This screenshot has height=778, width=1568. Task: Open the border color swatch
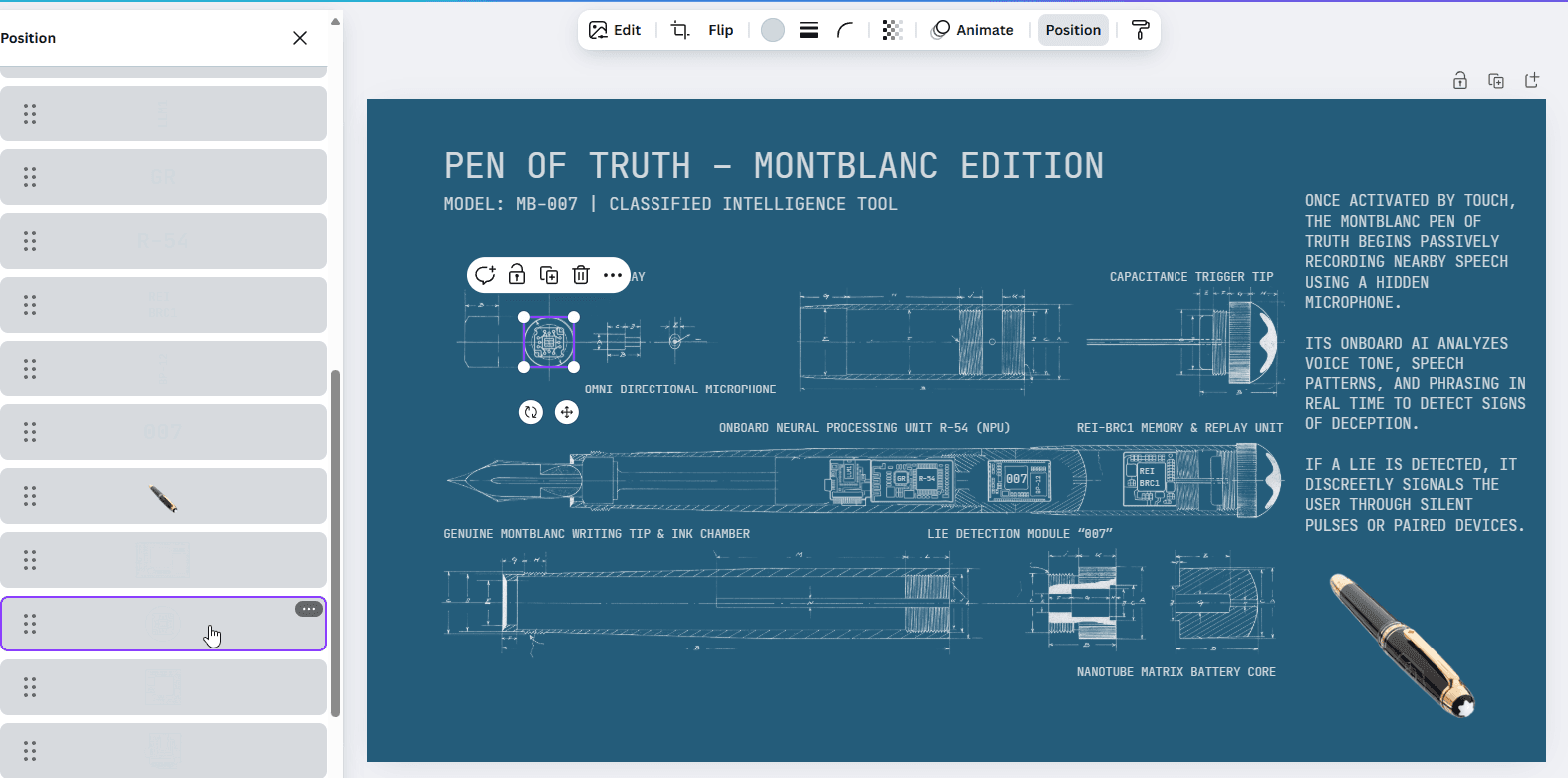point(773,30)
